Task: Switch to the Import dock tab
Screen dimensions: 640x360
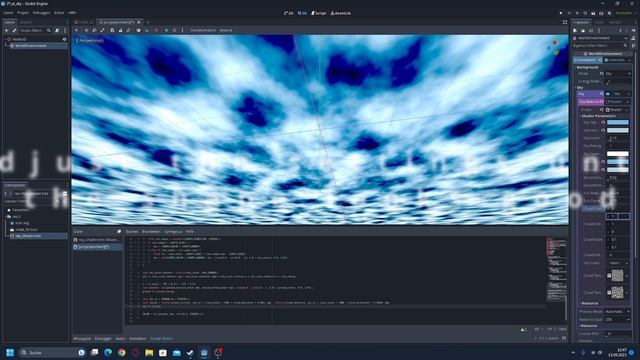Action: pos(26,22)
